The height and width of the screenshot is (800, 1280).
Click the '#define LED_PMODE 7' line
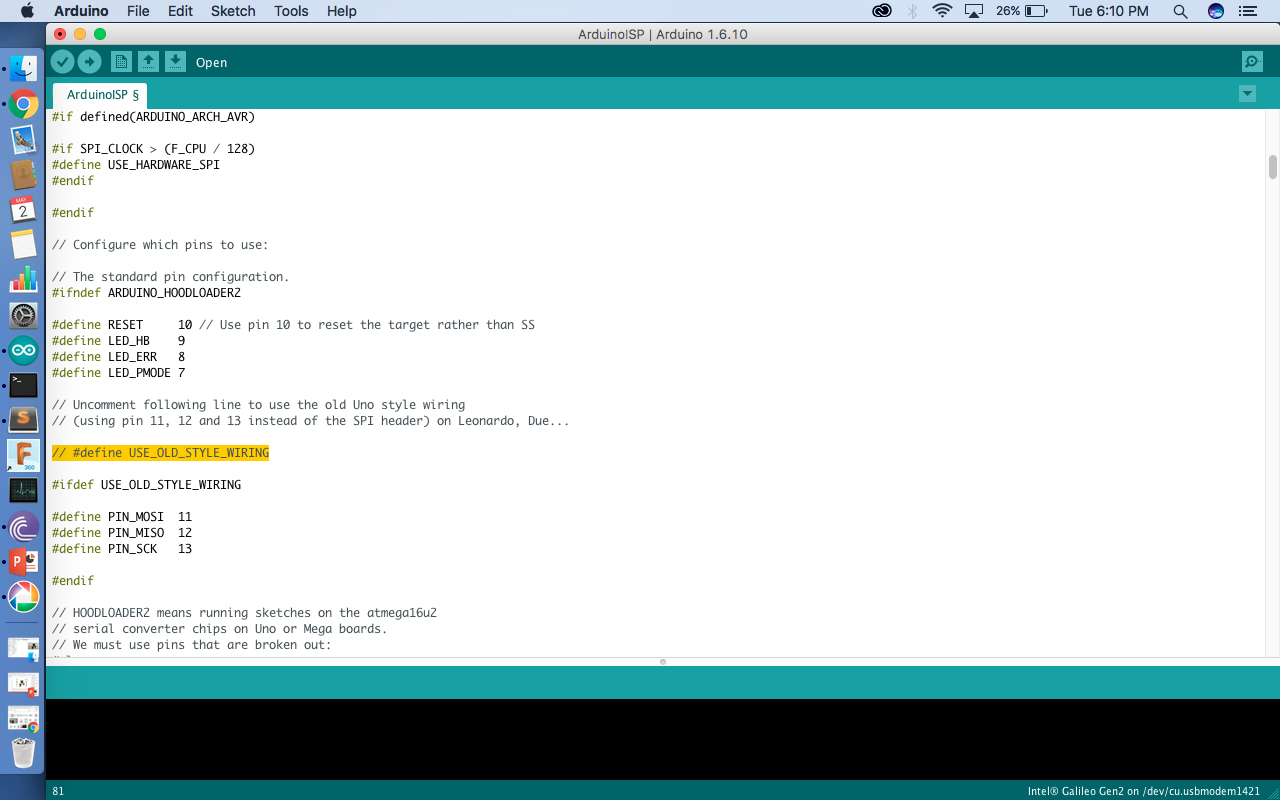118,373
